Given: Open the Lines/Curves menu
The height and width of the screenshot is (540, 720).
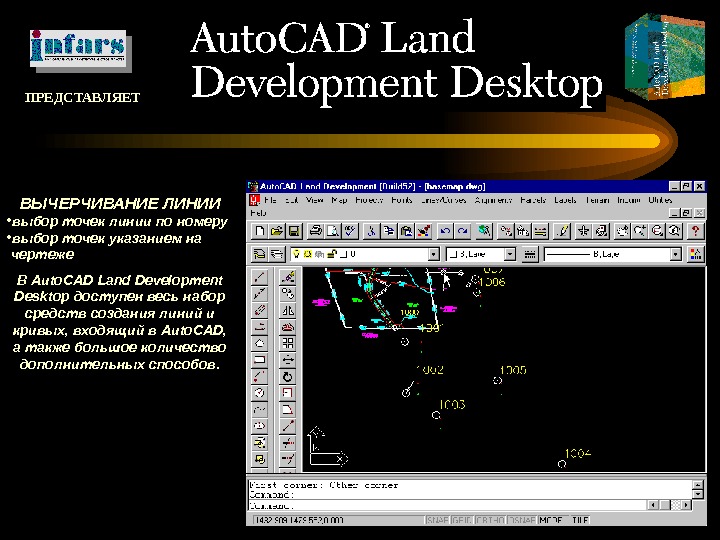Looking at the screenshot, I should 444,200.
